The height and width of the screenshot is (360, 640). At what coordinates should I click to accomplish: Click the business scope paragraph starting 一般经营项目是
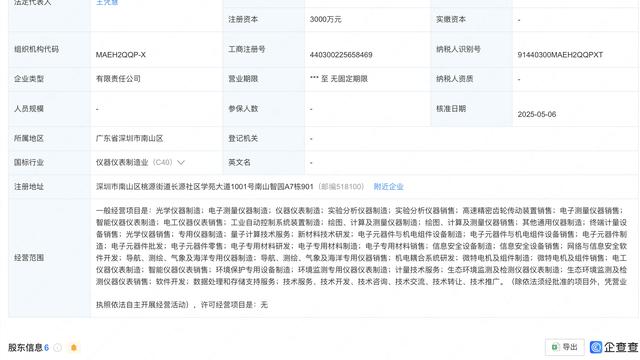[x=361, y=258]
